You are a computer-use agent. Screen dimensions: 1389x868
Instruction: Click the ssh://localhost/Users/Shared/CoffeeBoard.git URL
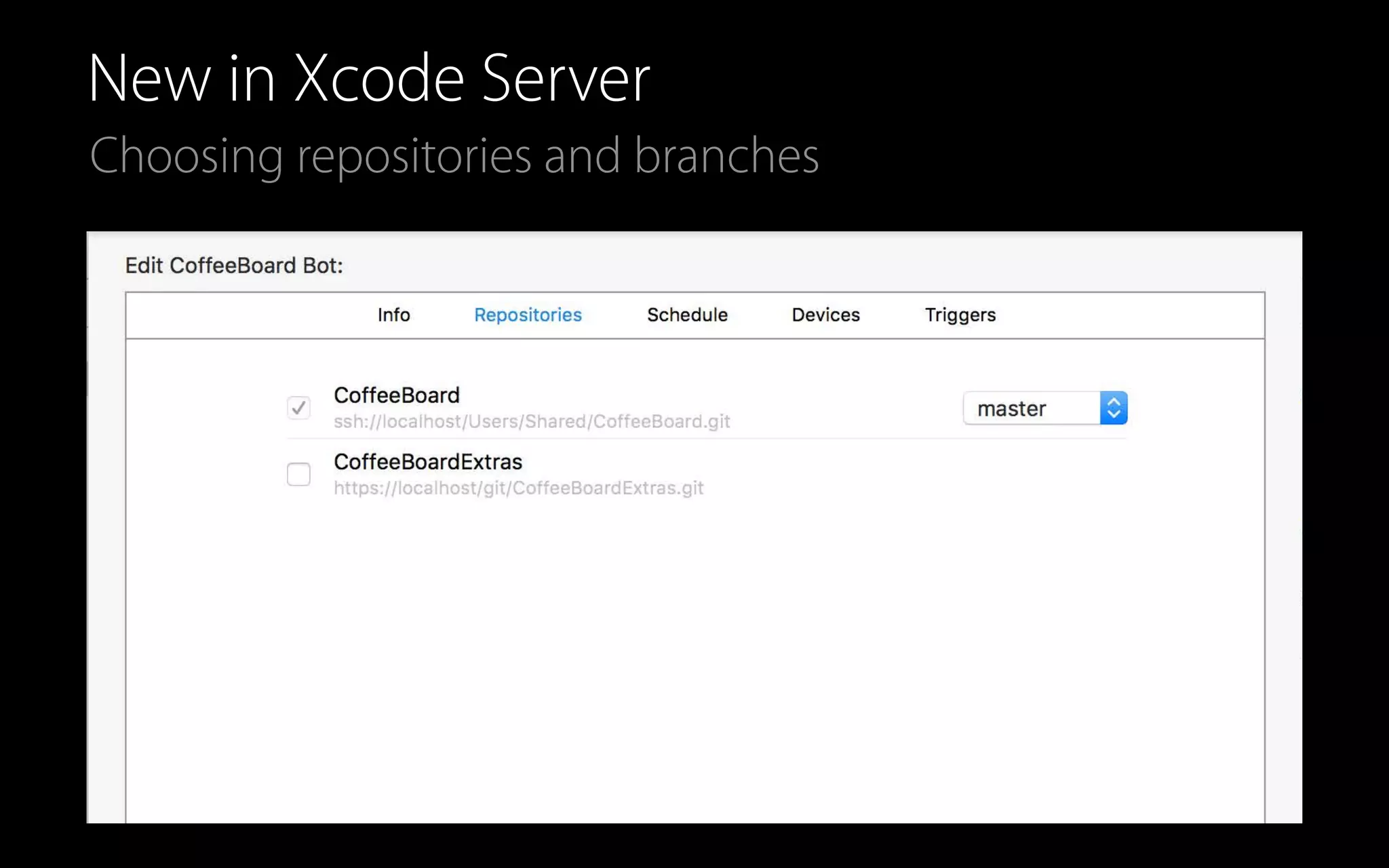pyautogui.click(x=532, y=422)
